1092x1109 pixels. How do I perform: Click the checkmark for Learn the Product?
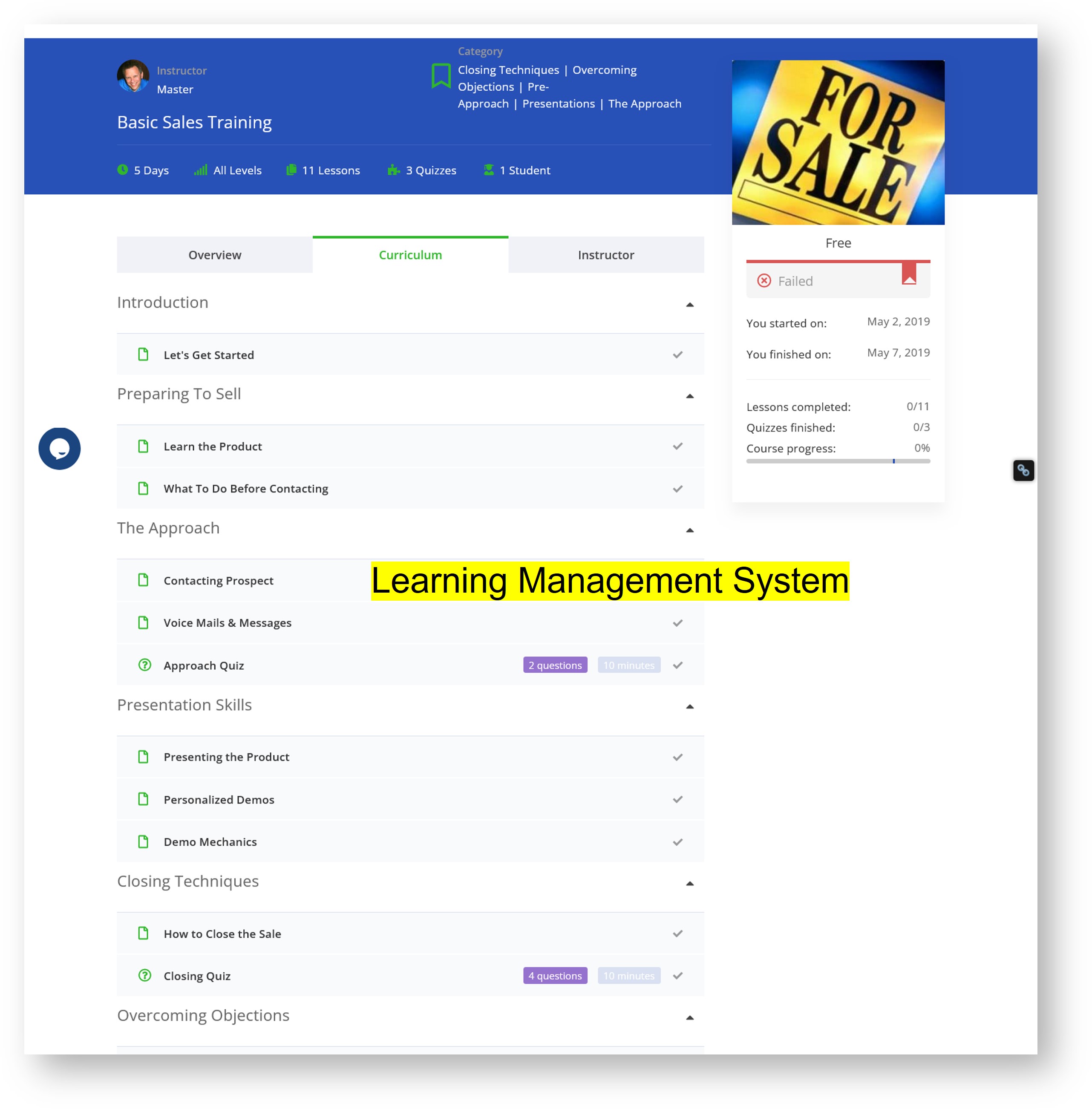[677, 446]
